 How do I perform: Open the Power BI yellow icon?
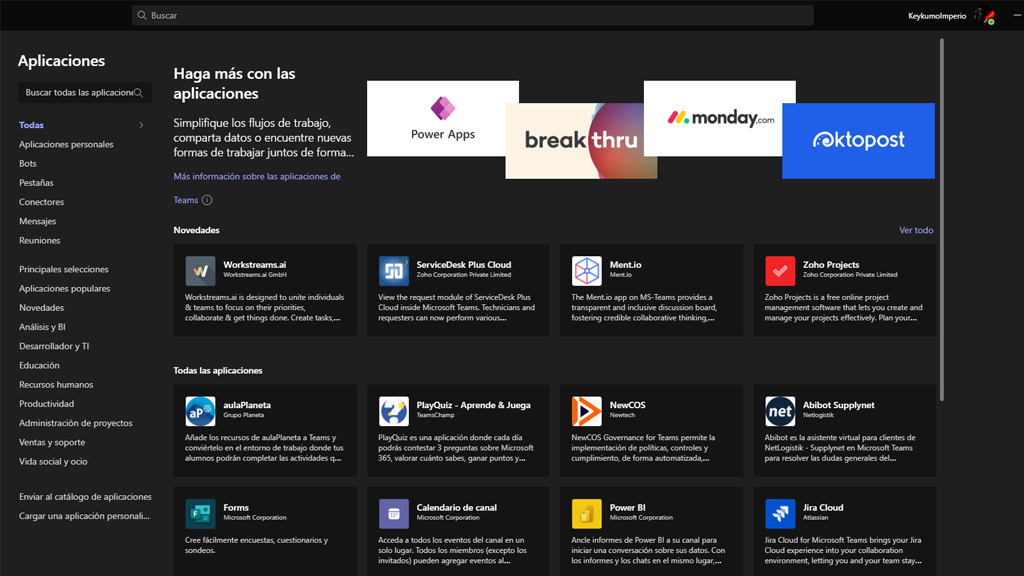586,514
